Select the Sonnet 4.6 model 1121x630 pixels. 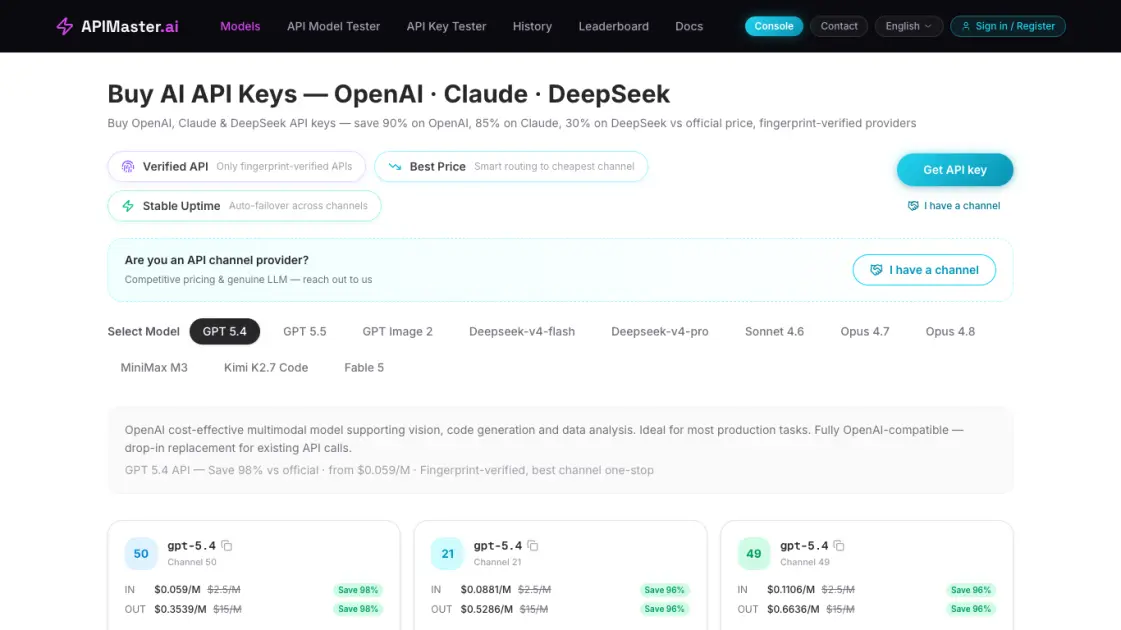tap(774, 332)
